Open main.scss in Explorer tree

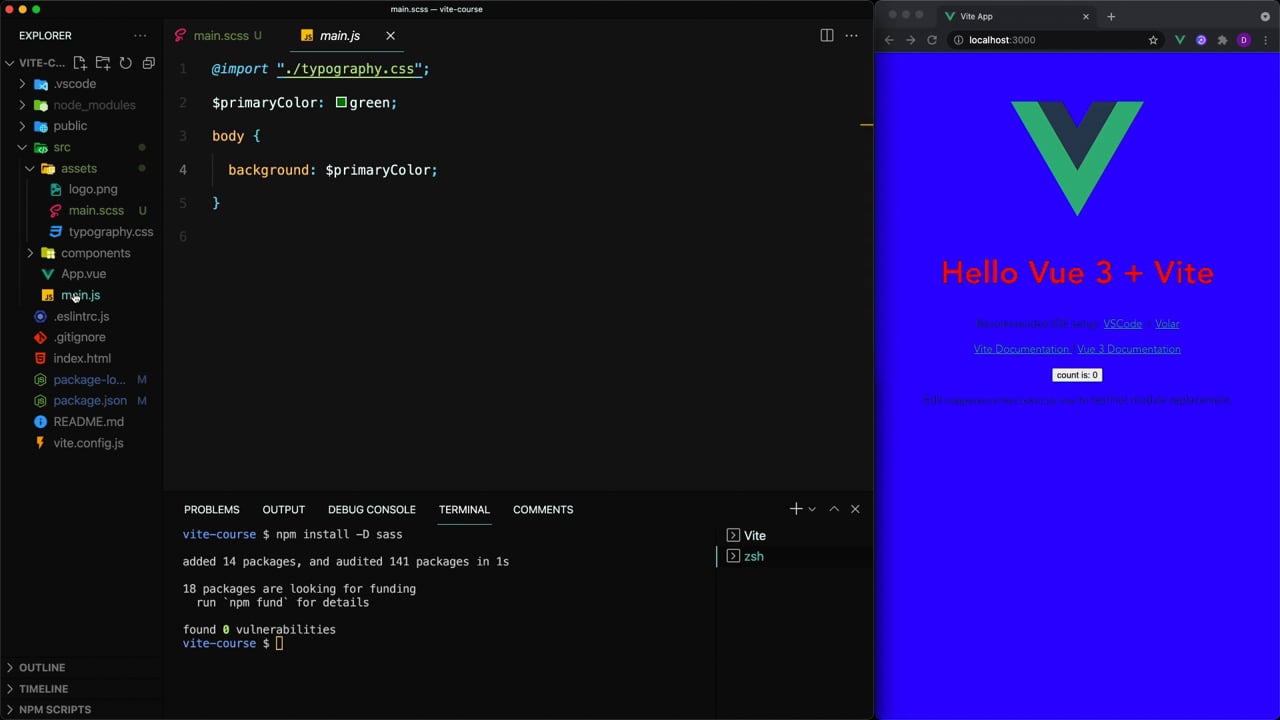click(96, 210)
